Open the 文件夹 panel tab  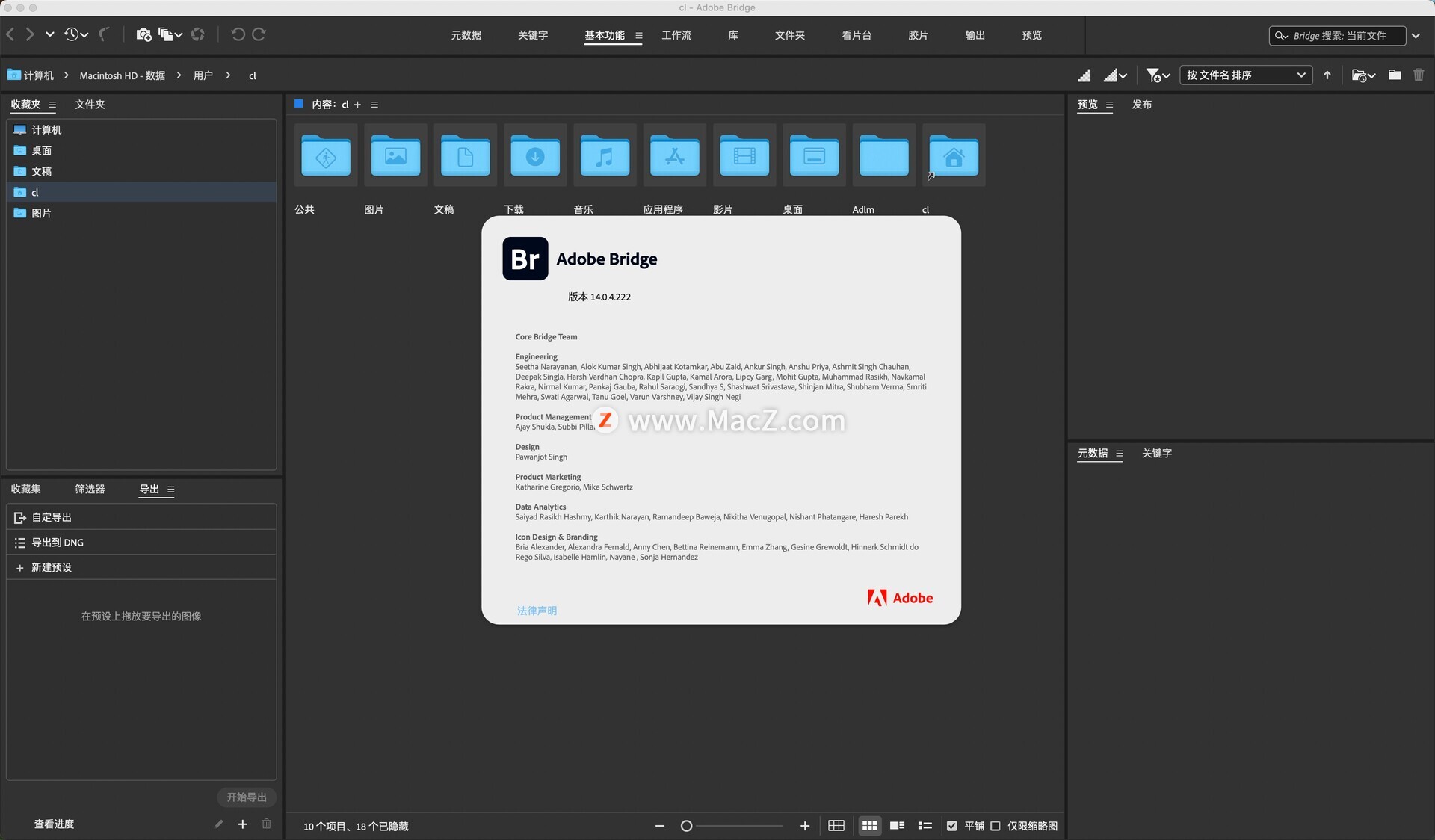pos(90,105)
